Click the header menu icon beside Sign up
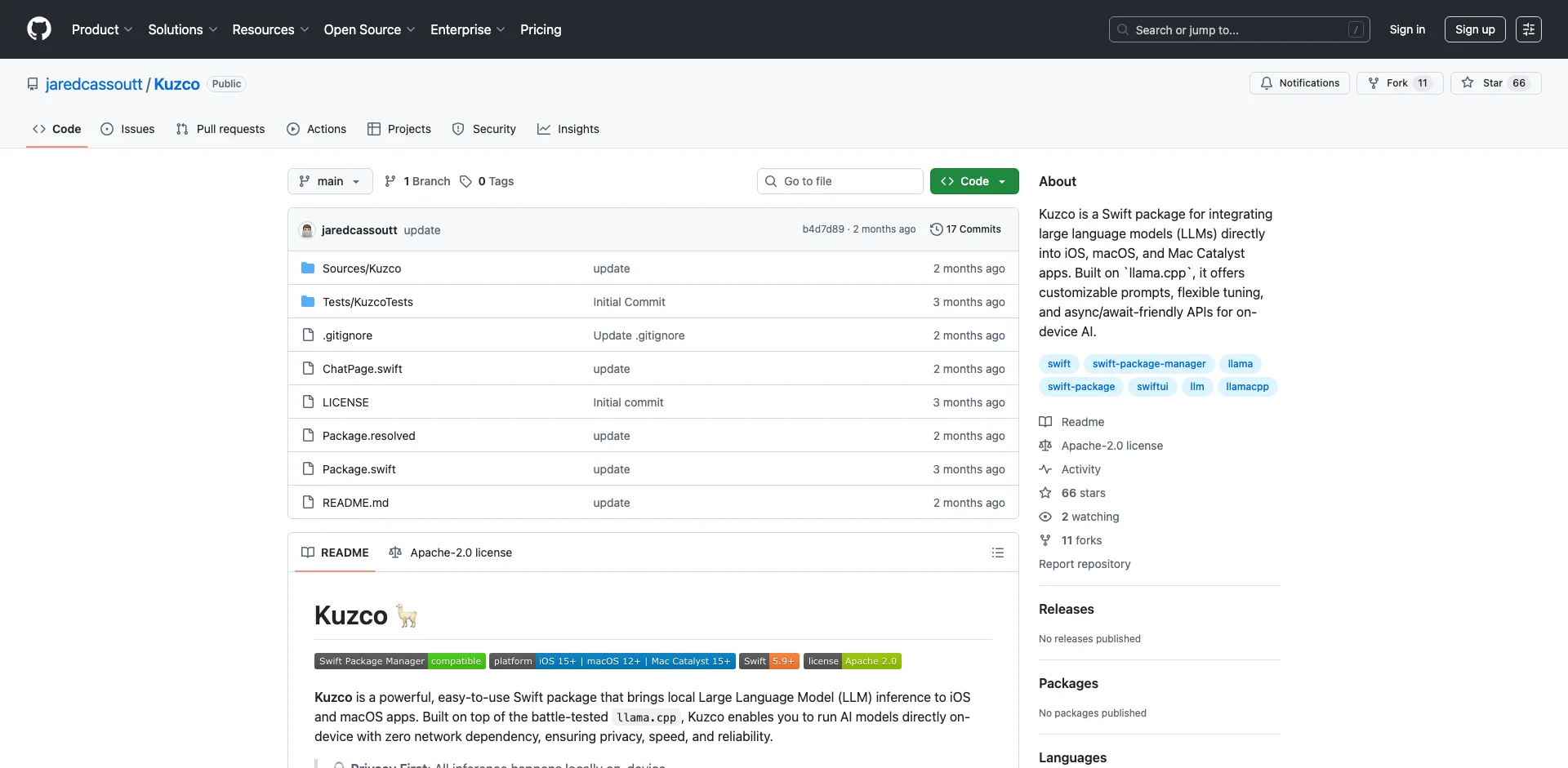Image resolution: width=1568 pixels, height=768 pixels. 1528,29
